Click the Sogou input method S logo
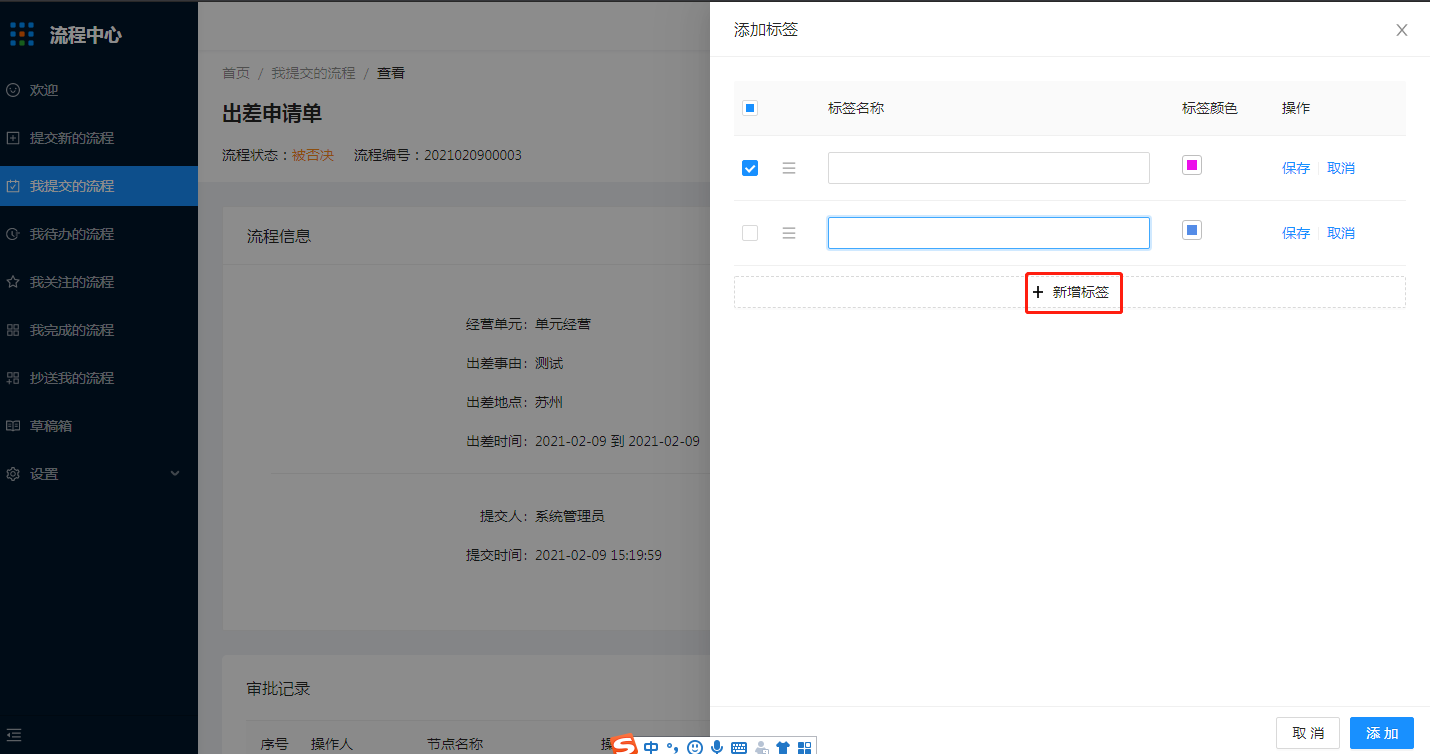The height and width of the screenshot is (754, 1430). (625, 746)
